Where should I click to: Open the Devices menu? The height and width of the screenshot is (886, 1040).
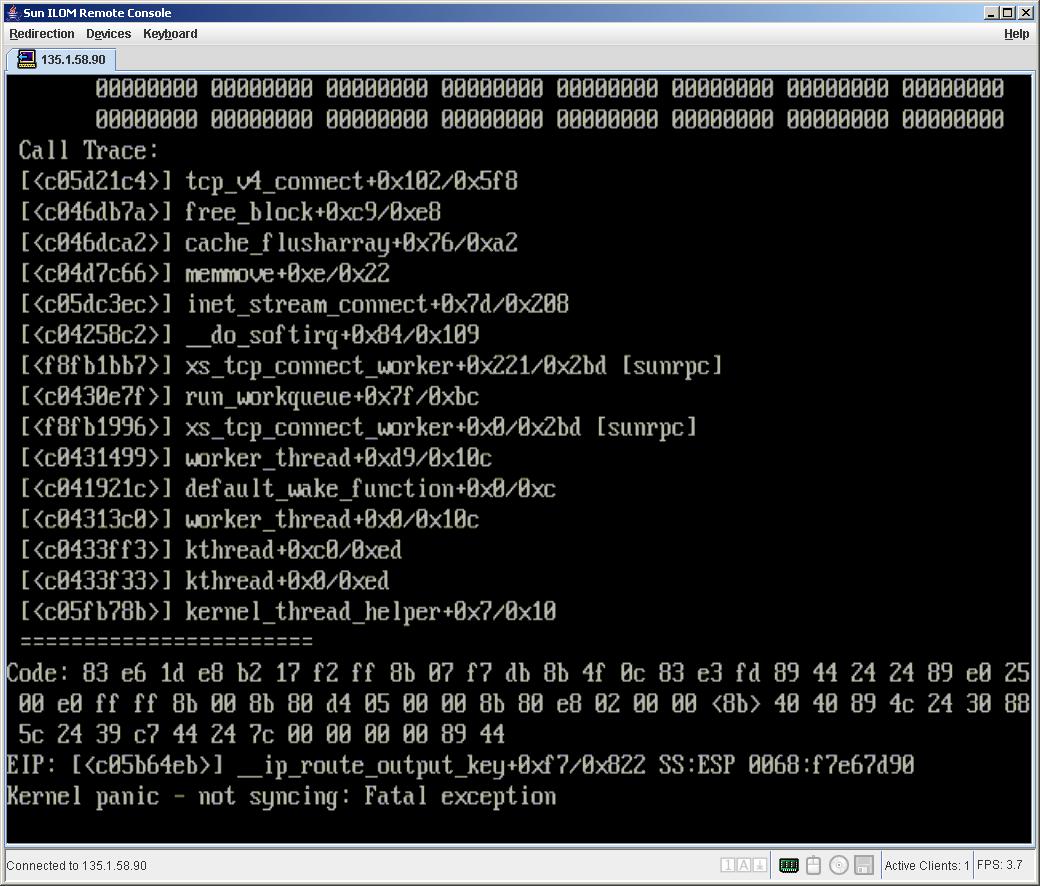[108, 34]
